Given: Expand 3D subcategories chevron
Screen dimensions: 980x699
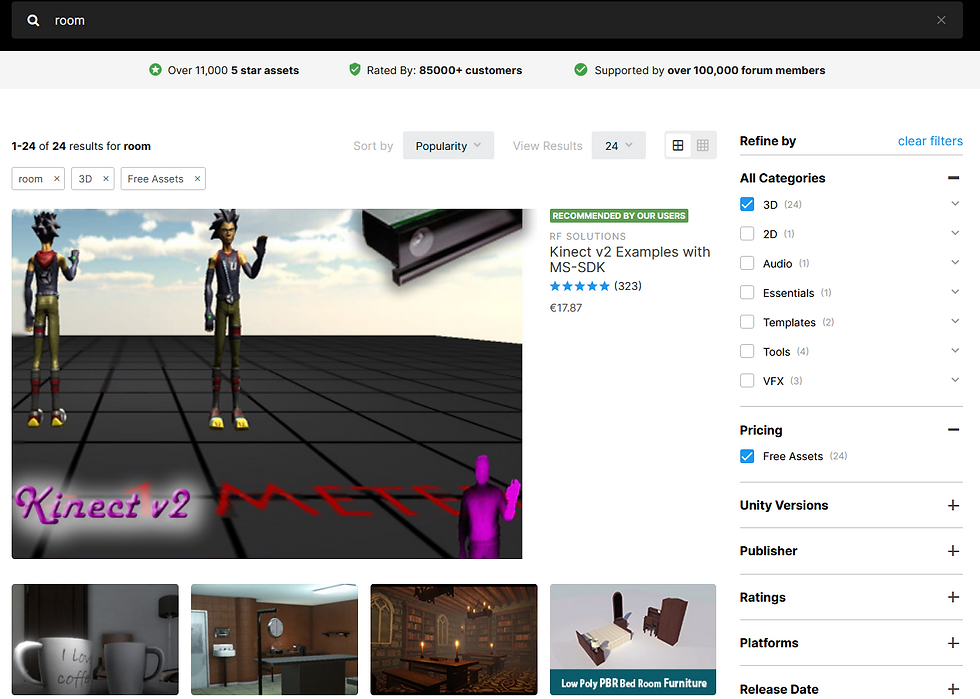Looking at the screenshot, I should click(x=955, y=204).
